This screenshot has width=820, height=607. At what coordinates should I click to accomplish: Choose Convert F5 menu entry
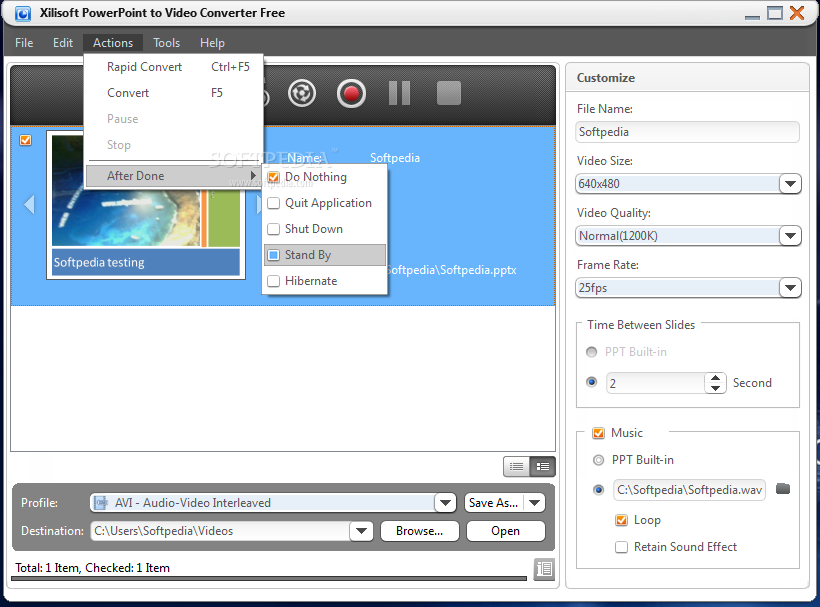click(173, 93)
